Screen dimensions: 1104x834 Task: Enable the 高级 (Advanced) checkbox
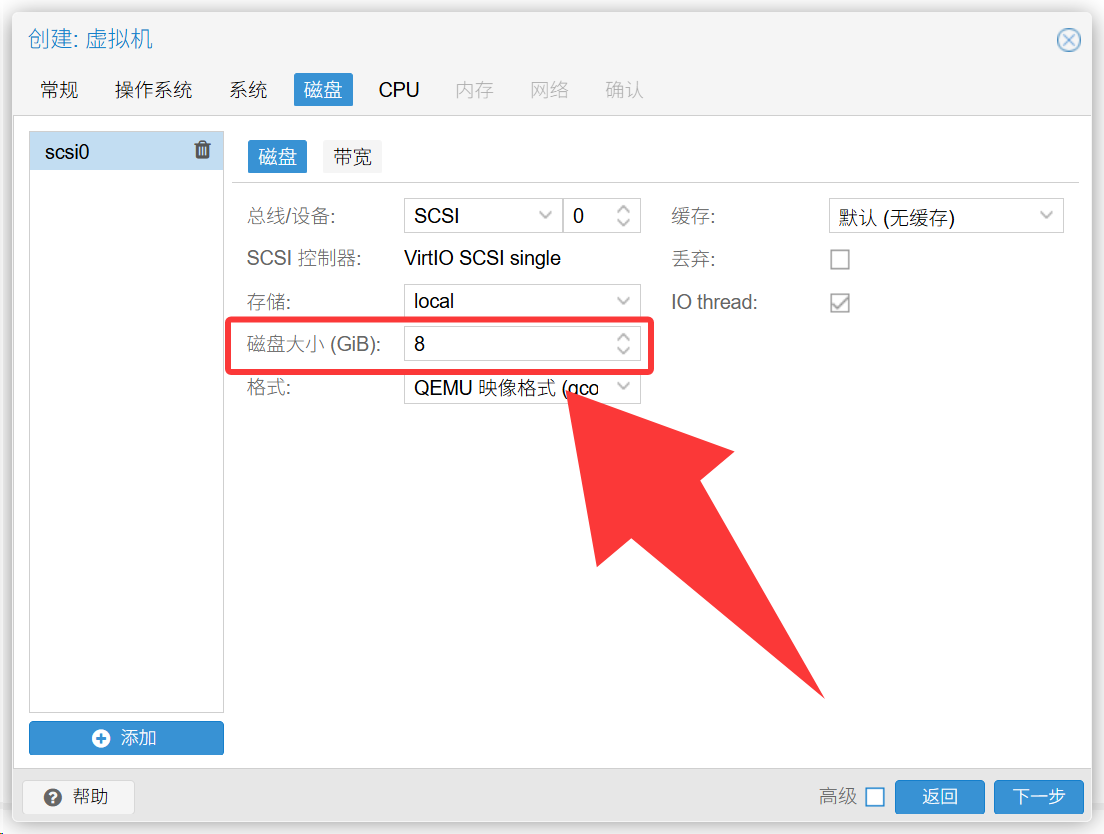point(875,797)
